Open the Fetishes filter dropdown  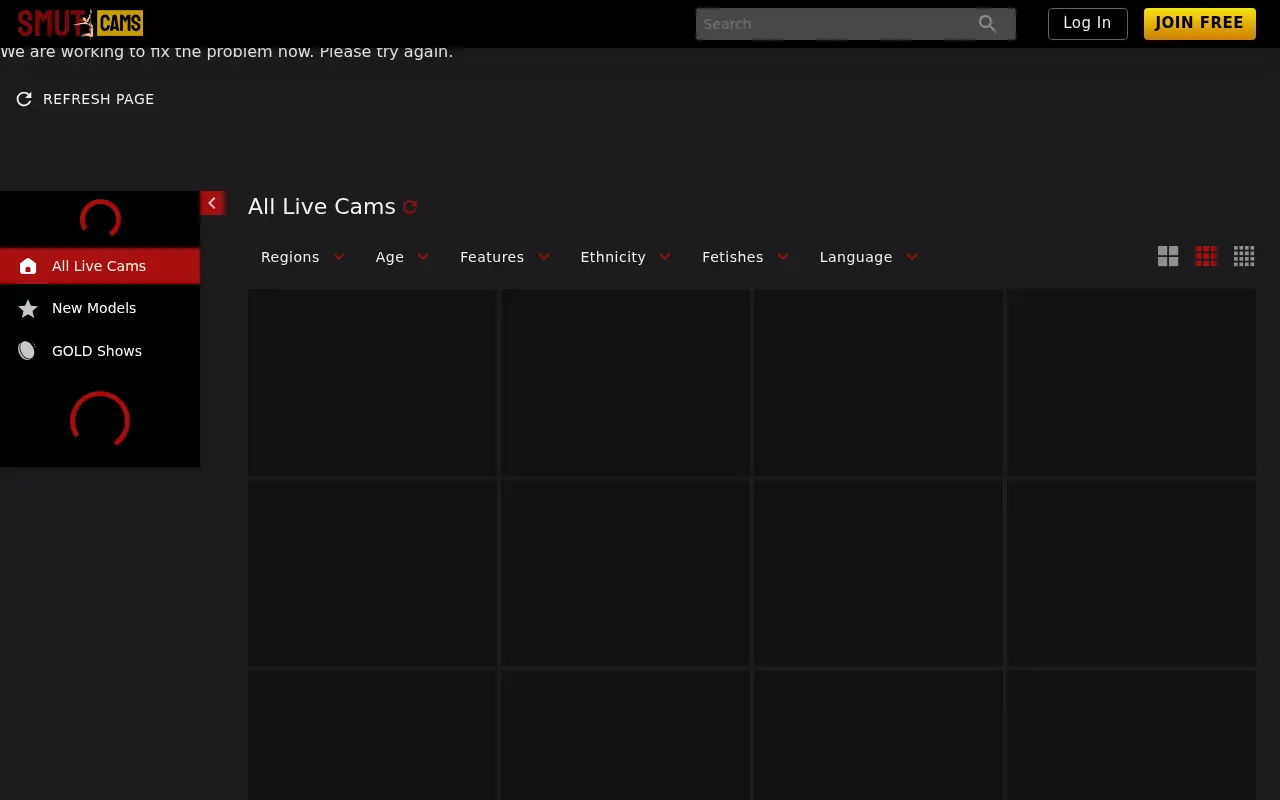pos(746,257)
